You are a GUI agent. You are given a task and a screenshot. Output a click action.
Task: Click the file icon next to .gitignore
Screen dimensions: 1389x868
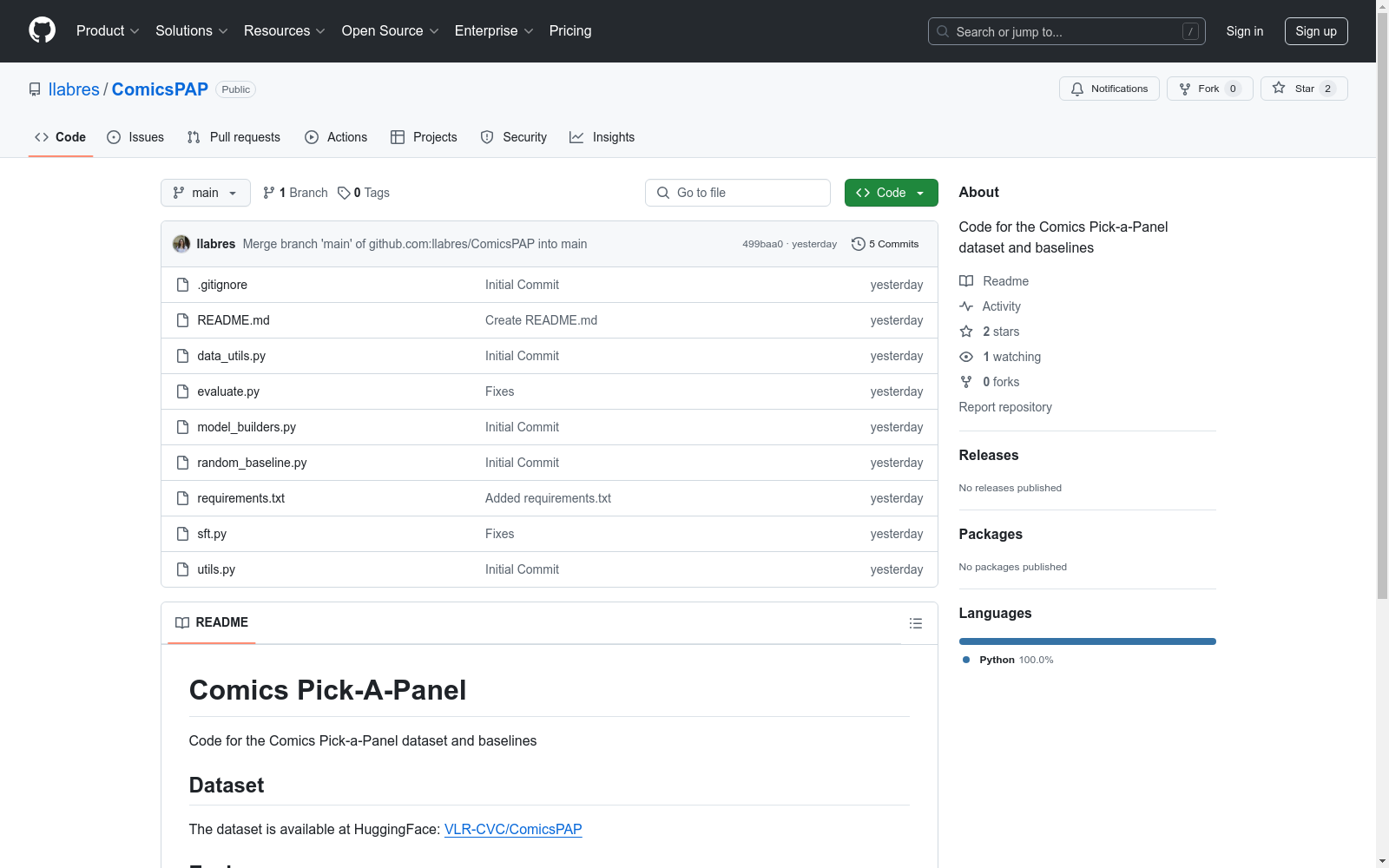tap(182, 285)
